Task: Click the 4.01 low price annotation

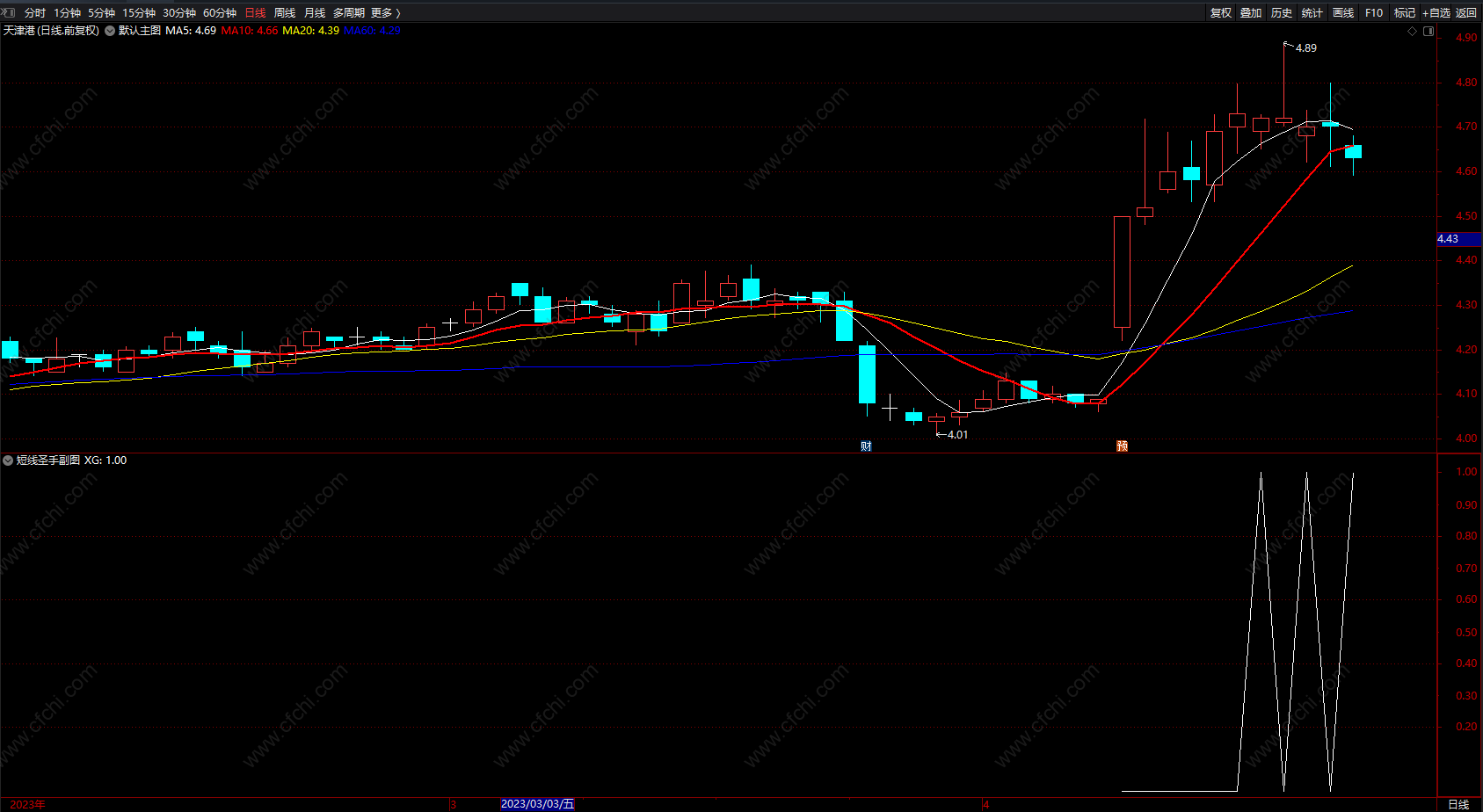Action: (957, 435)
